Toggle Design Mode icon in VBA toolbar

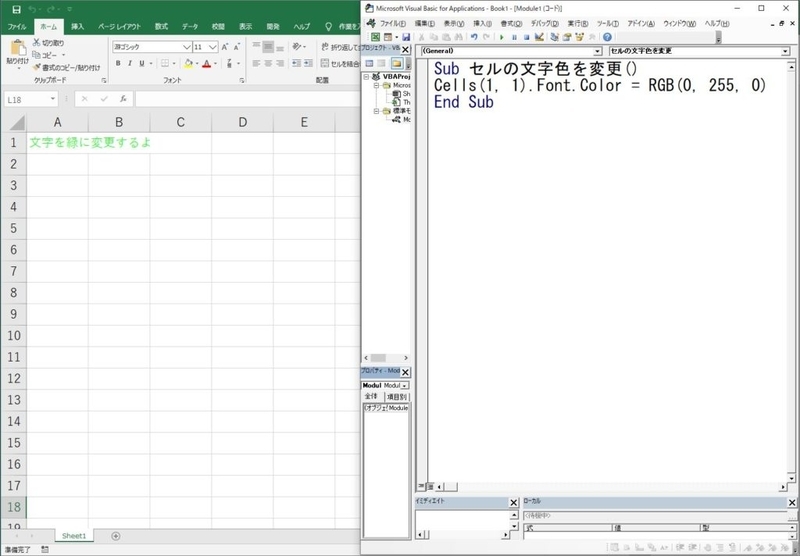click(539, 37)
